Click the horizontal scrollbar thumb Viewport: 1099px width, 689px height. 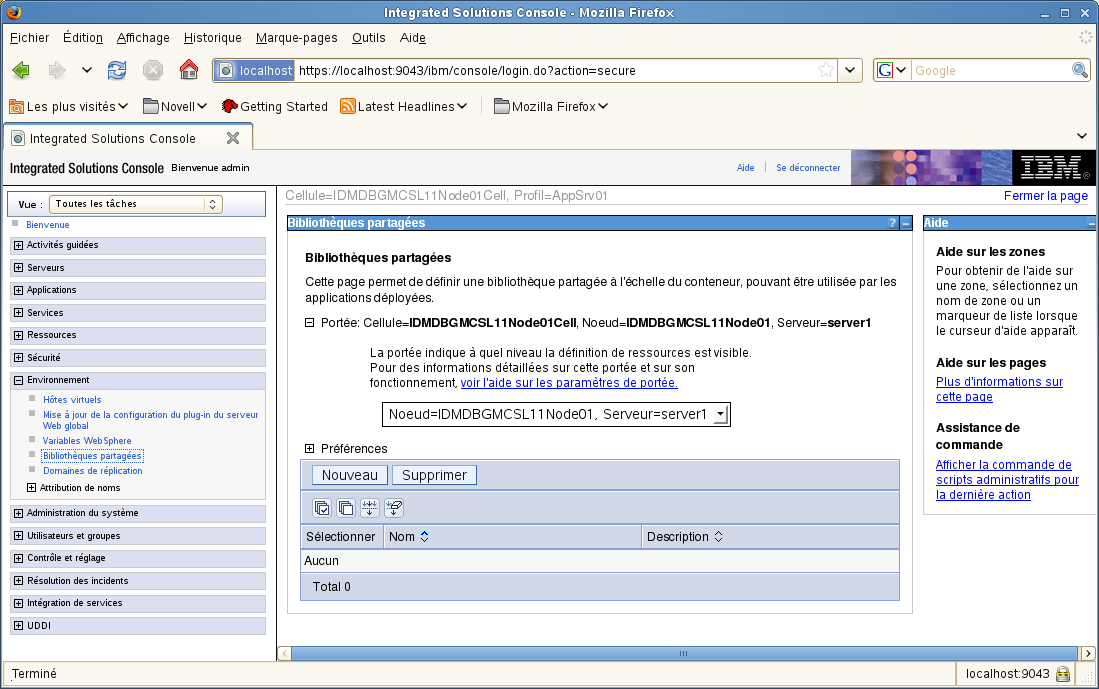(x=683, y=653)
